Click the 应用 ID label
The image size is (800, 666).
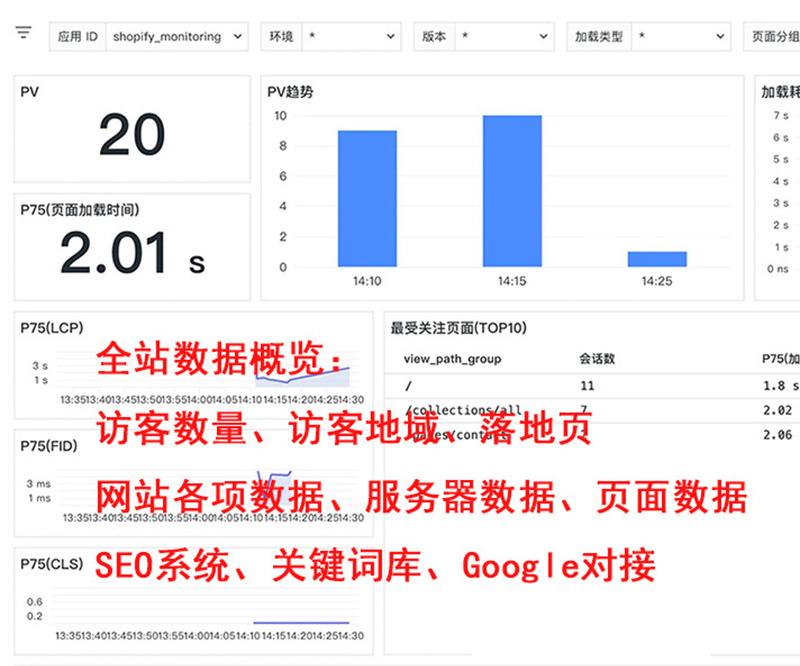[x=78, y=37]
